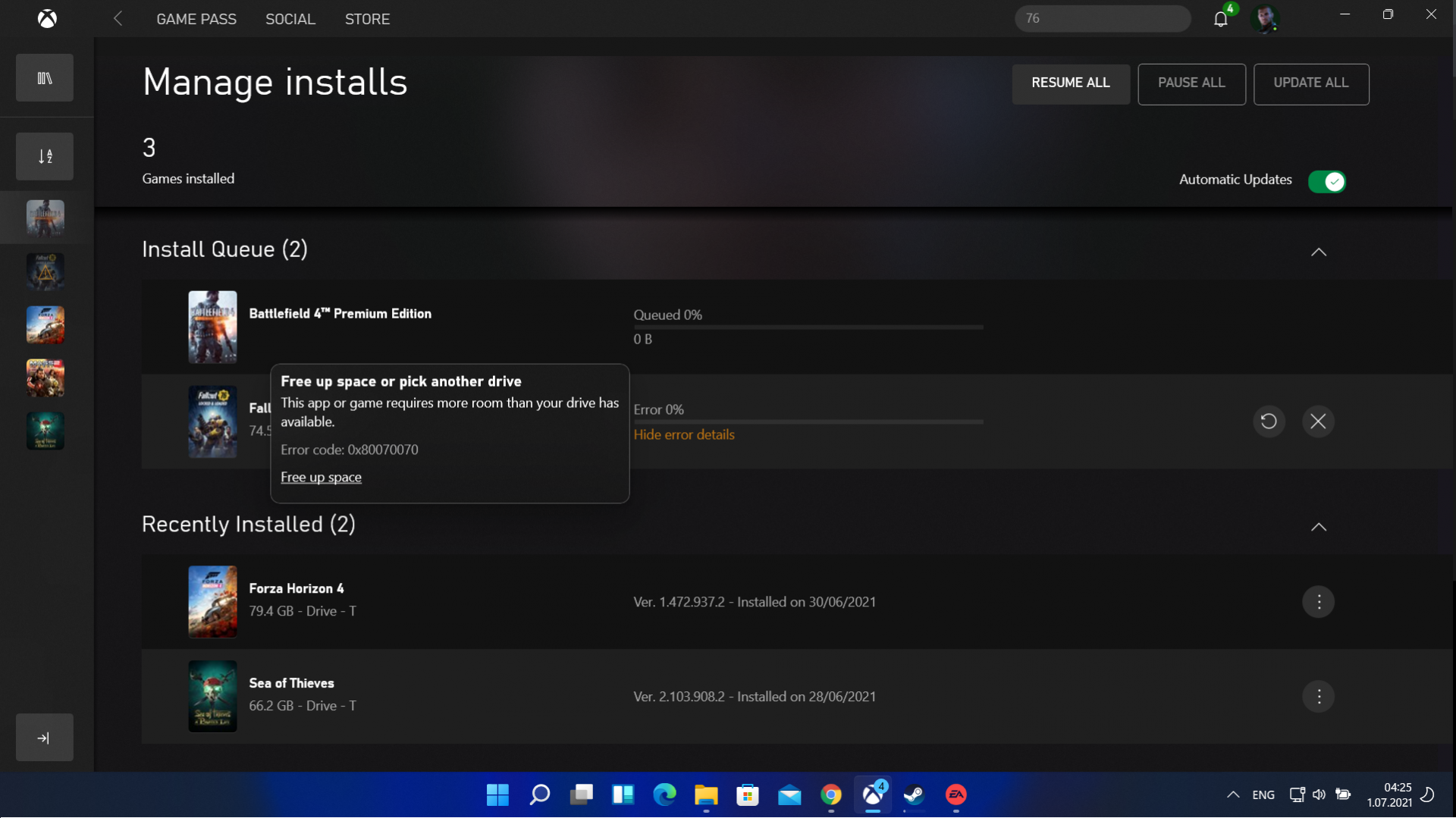
Task: Click the battery icon in system tray
Action: point(1343,794)
